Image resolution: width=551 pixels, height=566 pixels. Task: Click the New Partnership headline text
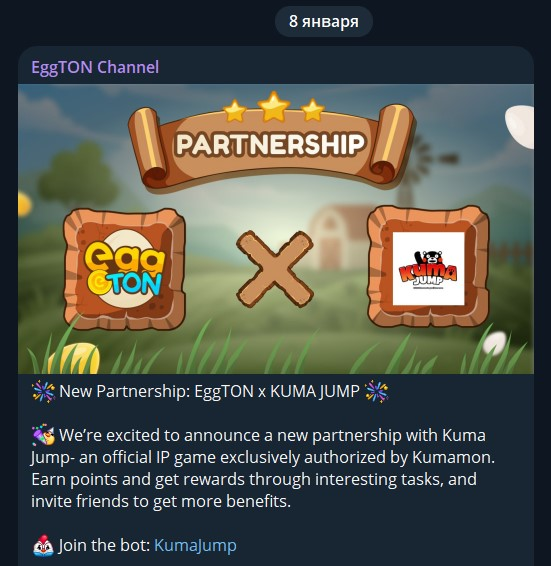[x=209, y=392]
